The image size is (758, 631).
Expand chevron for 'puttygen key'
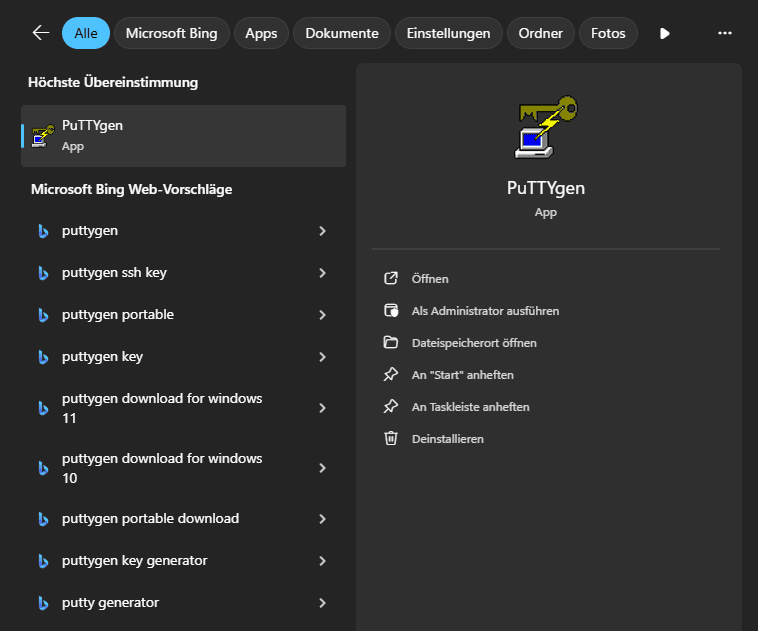click(x=322, y=357)
